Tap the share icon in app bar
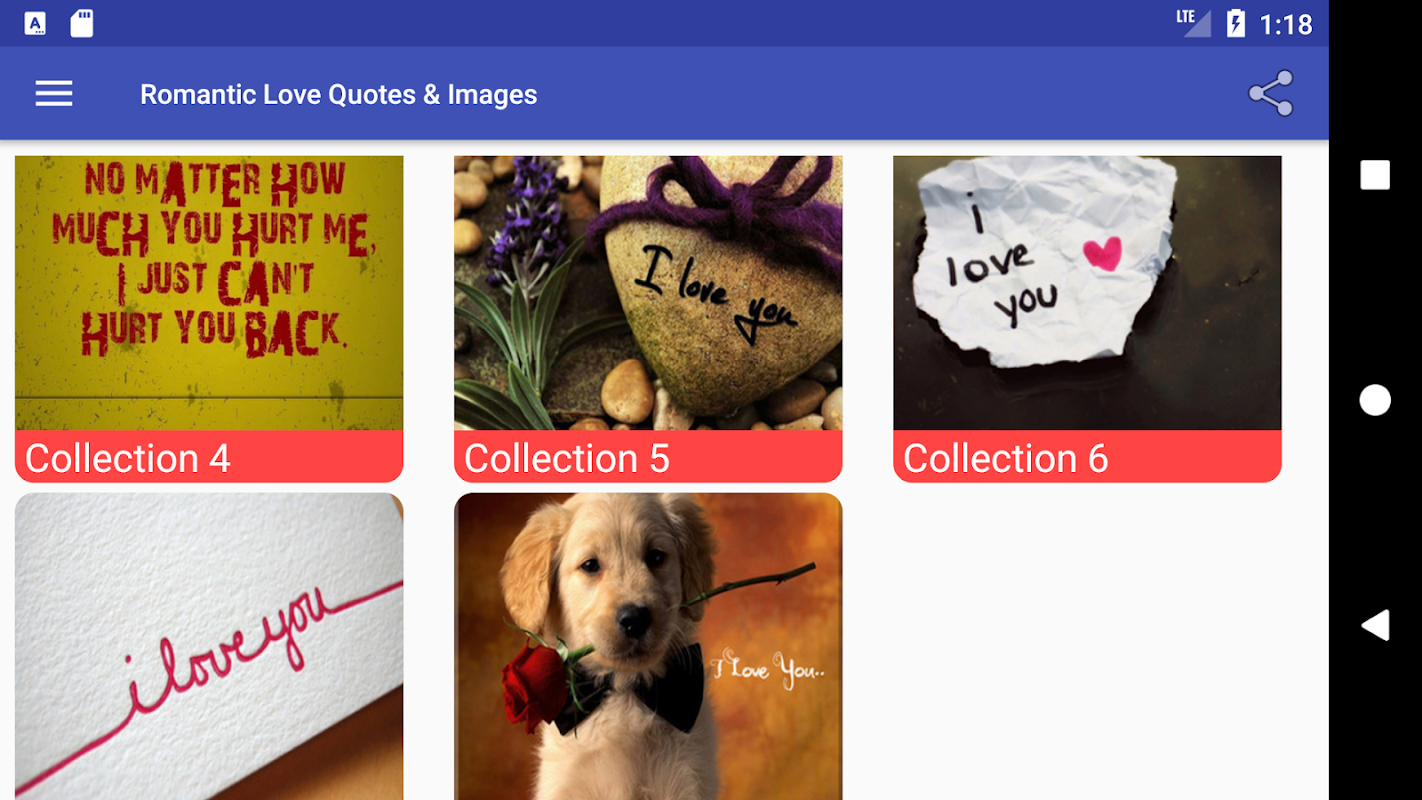Screen dimensions: 1422x800 pos(1271,94)
